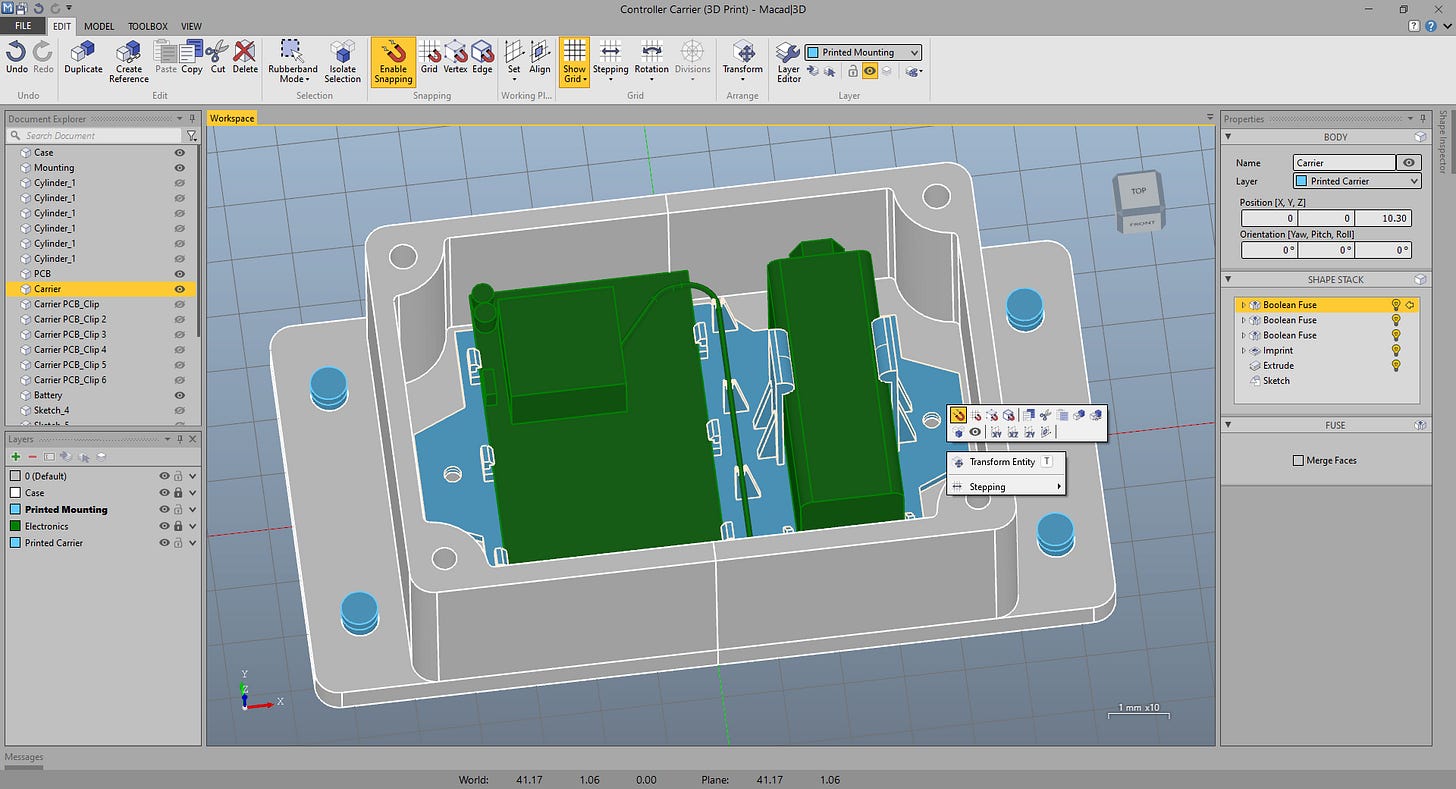Click the Printed Carrier layer color swatch
Image resolution: width=1456 pixels, height=789 pixels.
(x=15, y=543)
